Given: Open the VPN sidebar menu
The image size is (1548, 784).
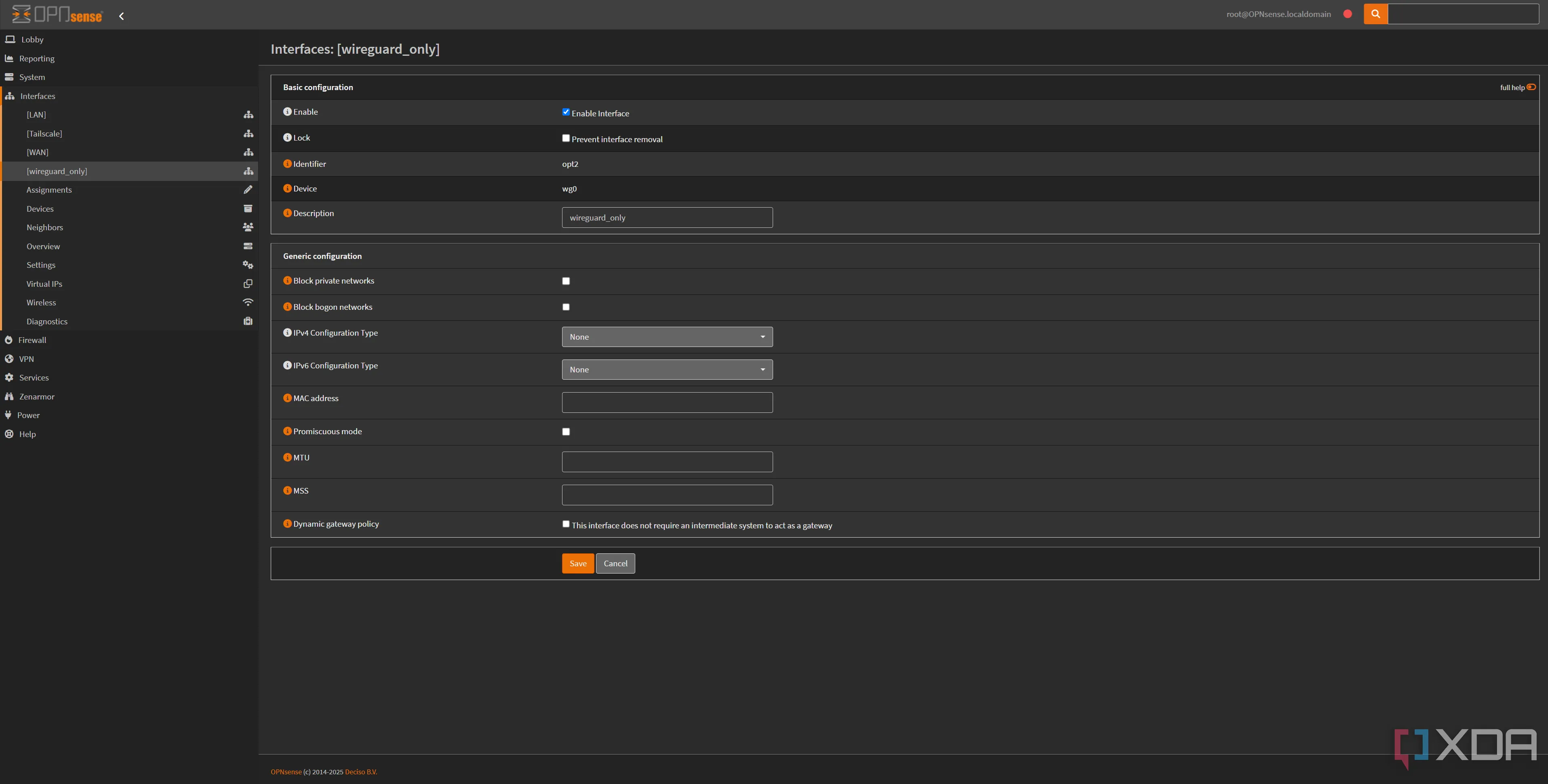Looking at the screenshot, I should tap(26, 359).
